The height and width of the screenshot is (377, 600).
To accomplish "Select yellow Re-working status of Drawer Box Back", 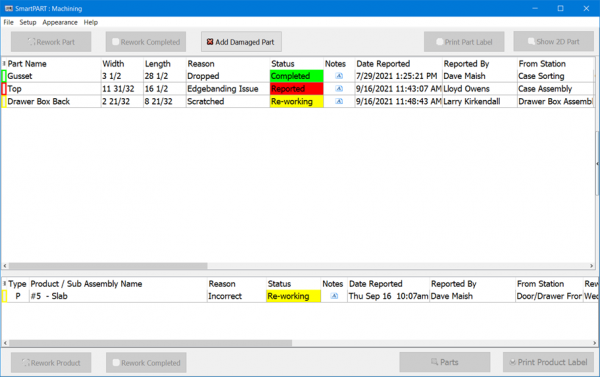I will (x=297, y=101).
